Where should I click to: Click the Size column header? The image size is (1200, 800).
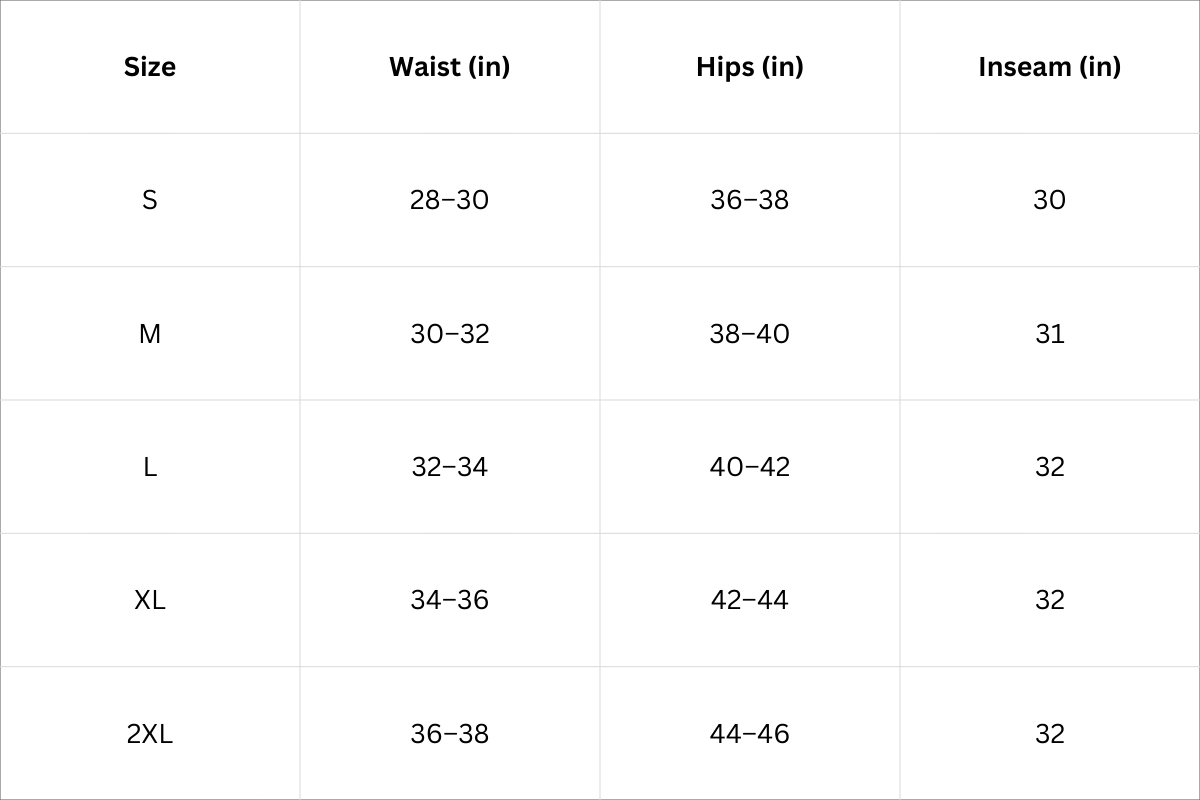pos(150,67)
